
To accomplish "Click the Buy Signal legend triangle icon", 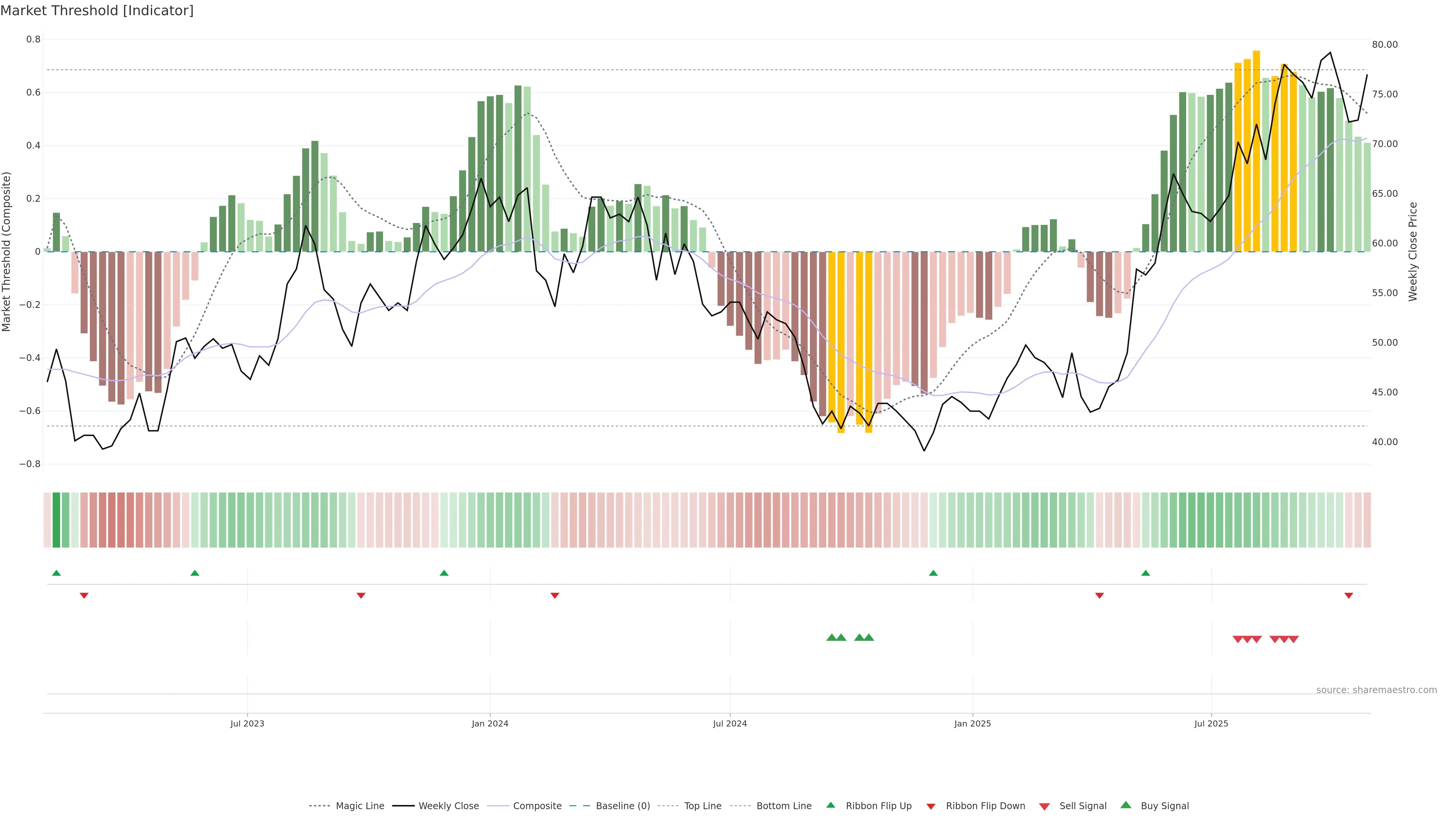I will (x=1125, y=805).
